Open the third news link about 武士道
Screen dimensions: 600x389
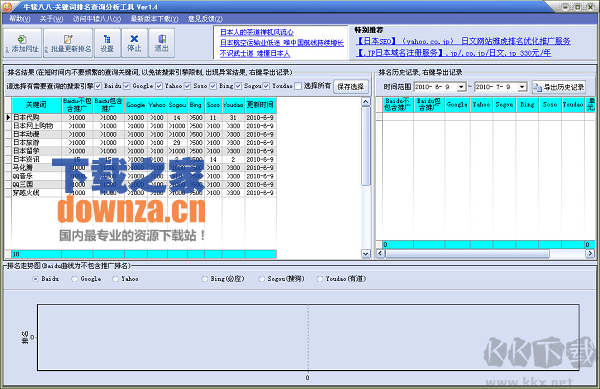pyautogui.click(x=255, y=54)
